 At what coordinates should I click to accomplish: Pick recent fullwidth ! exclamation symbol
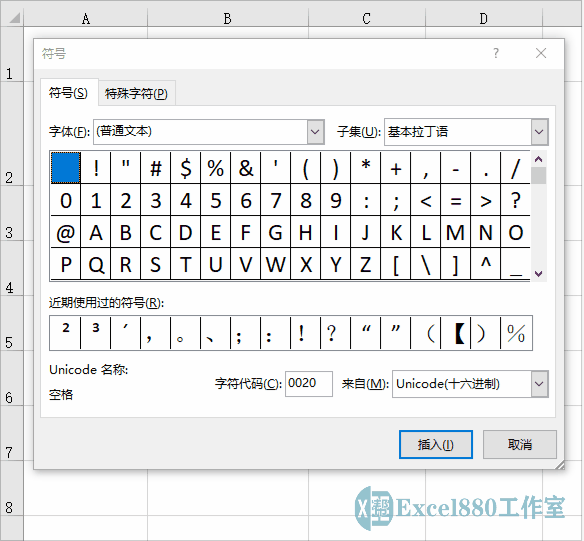tap(306, 333)
